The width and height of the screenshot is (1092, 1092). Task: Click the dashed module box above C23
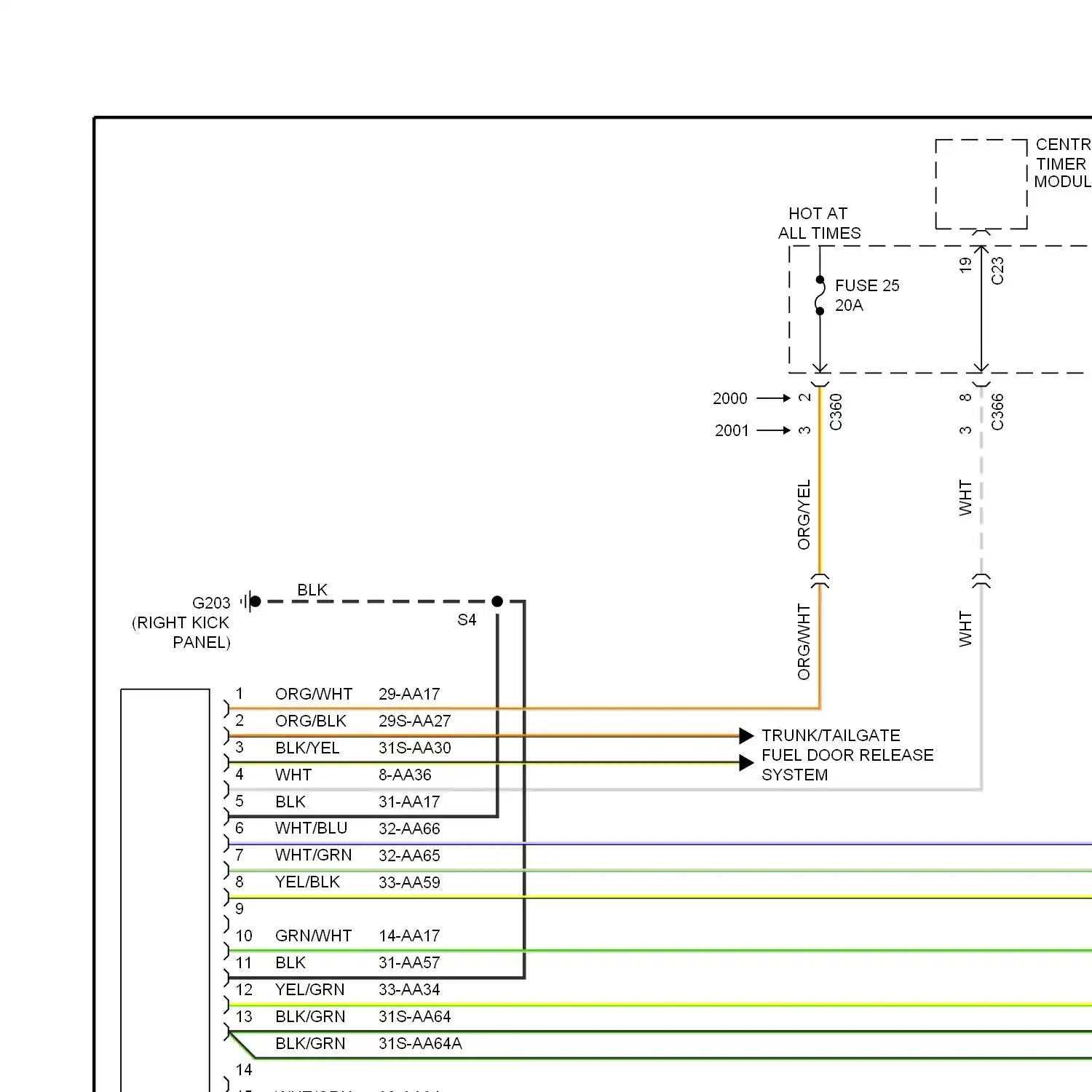[x=981, y=184]
